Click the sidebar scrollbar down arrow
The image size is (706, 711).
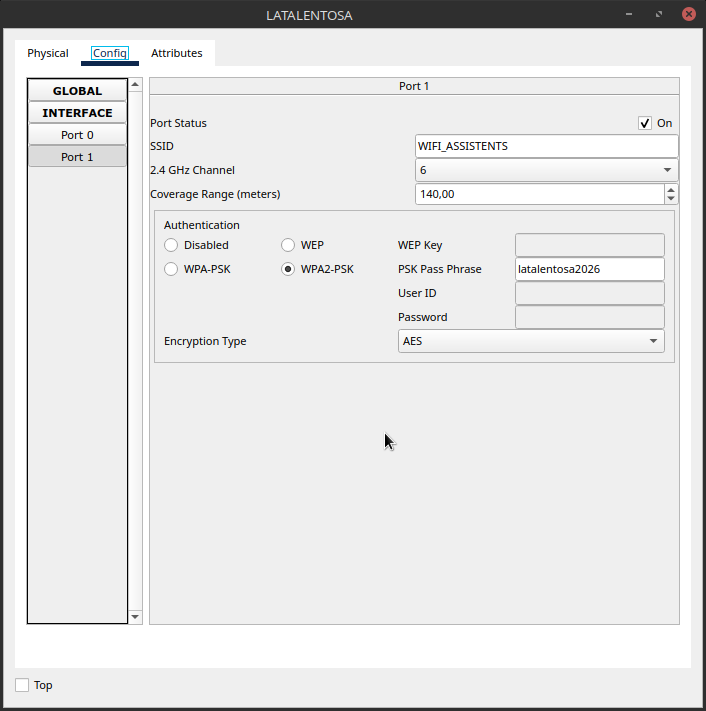pos(136,617)
